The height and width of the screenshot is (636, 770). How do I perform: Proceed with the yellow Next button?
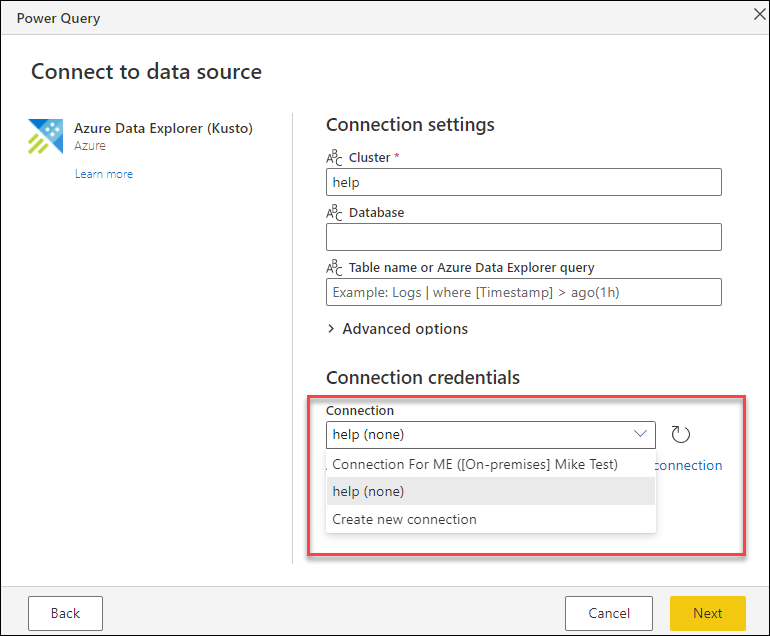tap(707, 613)
